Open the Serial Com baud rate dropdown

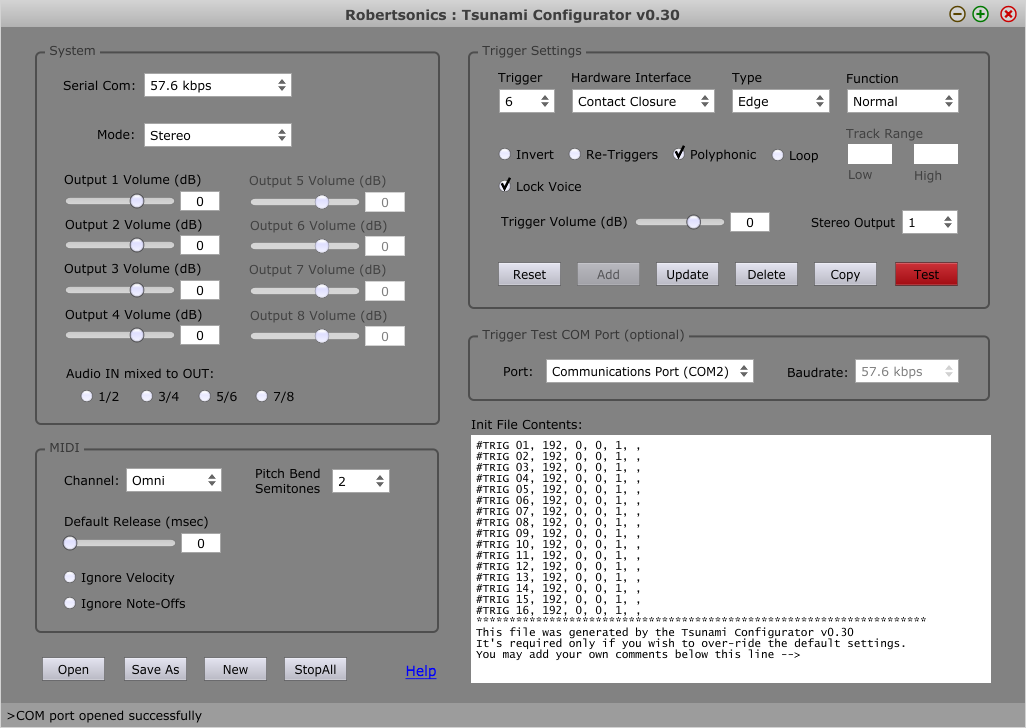[x=217, y=85]
